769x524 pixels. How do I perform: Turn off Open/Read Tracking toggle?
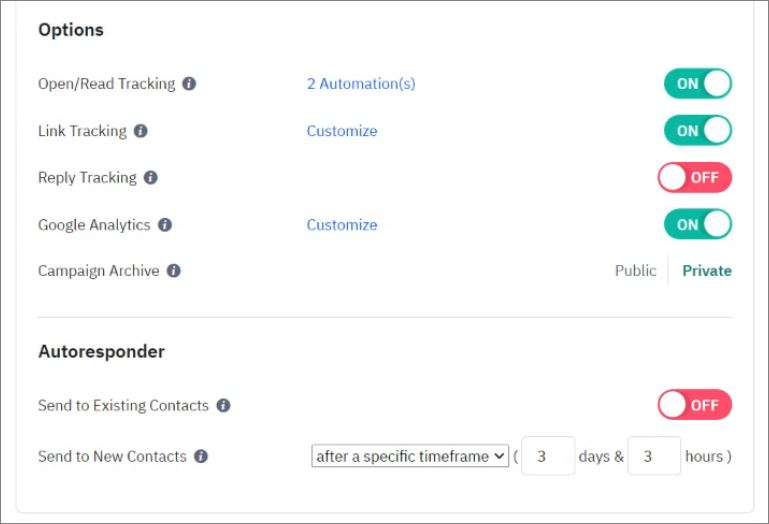point(698,84)
